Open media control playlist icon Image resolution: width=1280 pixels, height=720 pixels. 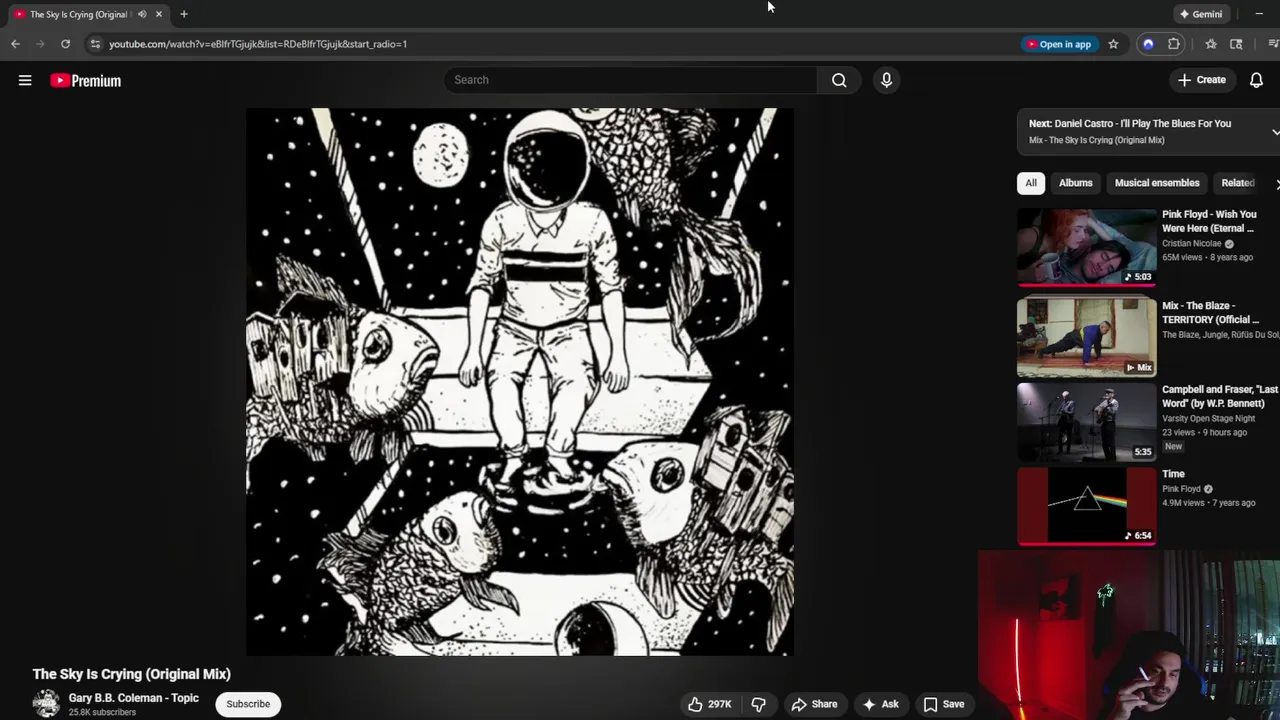click(x=1273, y=44)
